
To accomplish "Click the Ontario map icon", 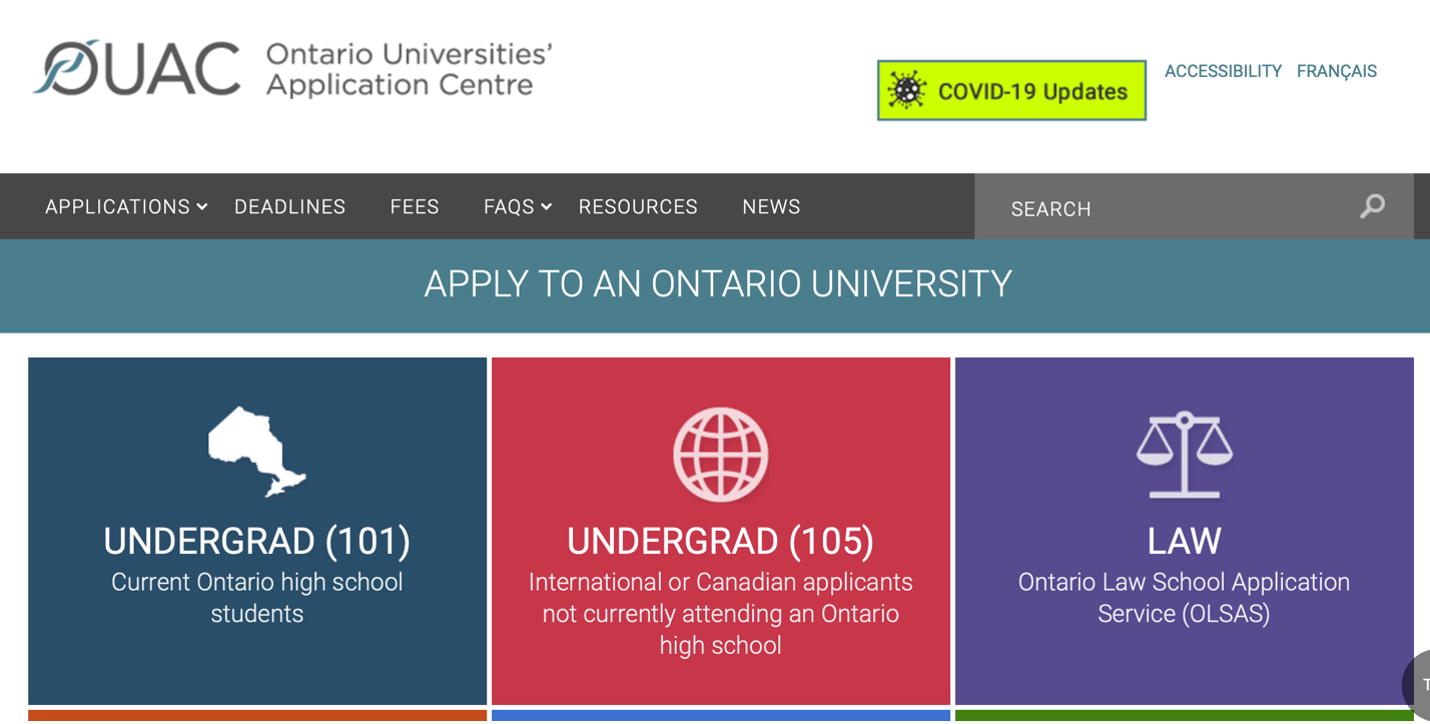I will coord(257,452).
